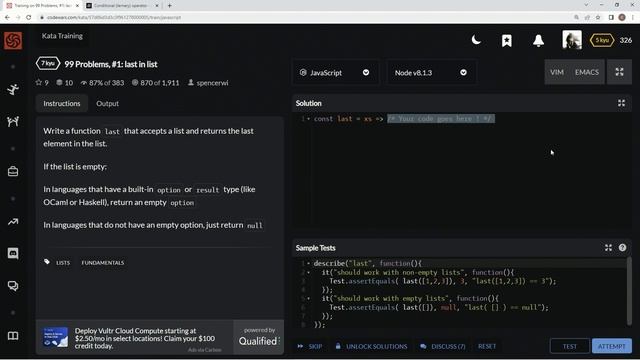Screen dimensions: 640x360
Task: Open the kumite sparring sidebar icon
Action: pos(13,121)
